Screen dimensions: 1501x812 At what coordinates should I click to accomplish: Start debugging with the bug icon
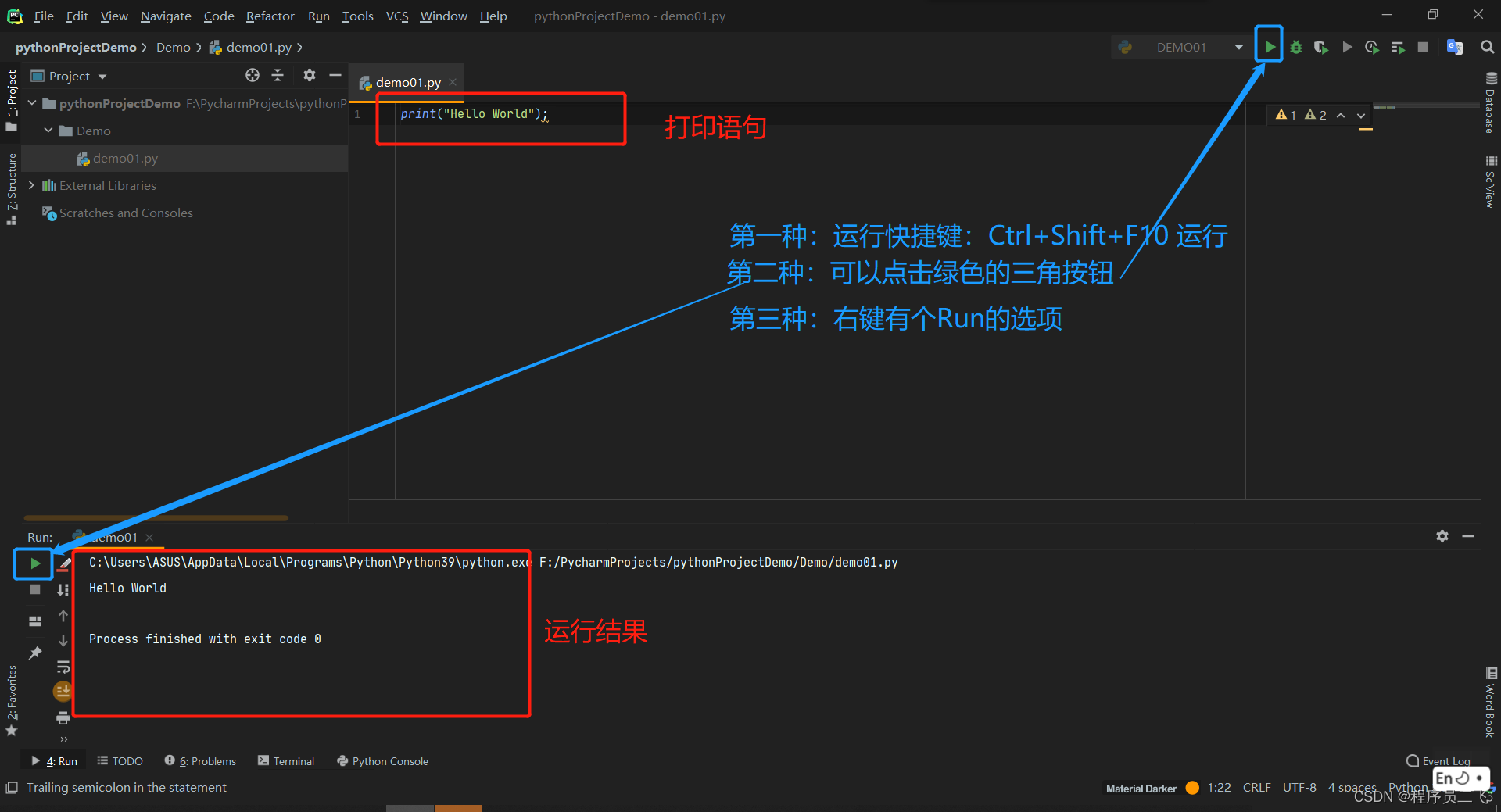pyautogui.click(x=1295, y=47)
